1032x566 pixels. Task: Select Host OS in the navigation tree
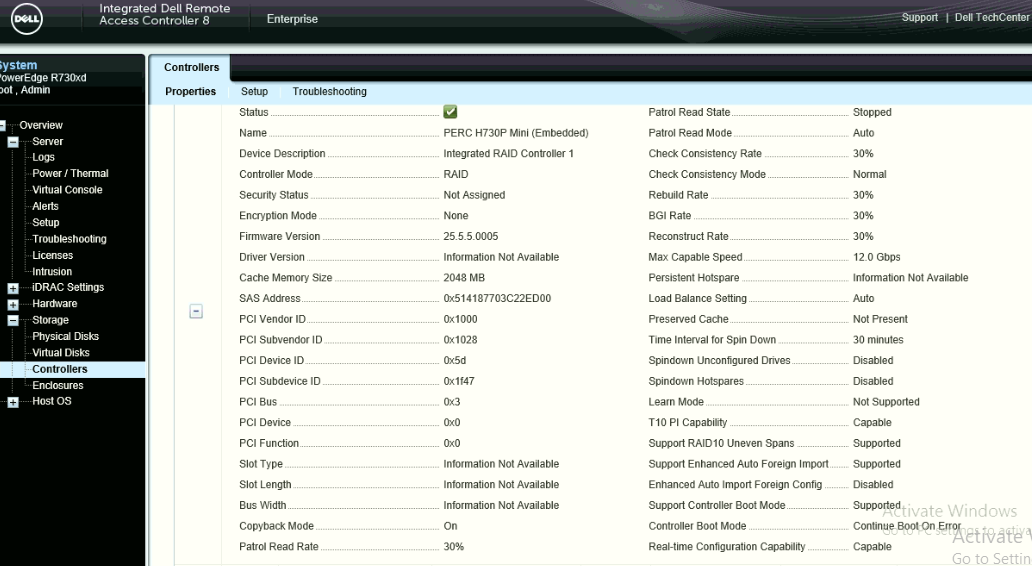[51, 401]
